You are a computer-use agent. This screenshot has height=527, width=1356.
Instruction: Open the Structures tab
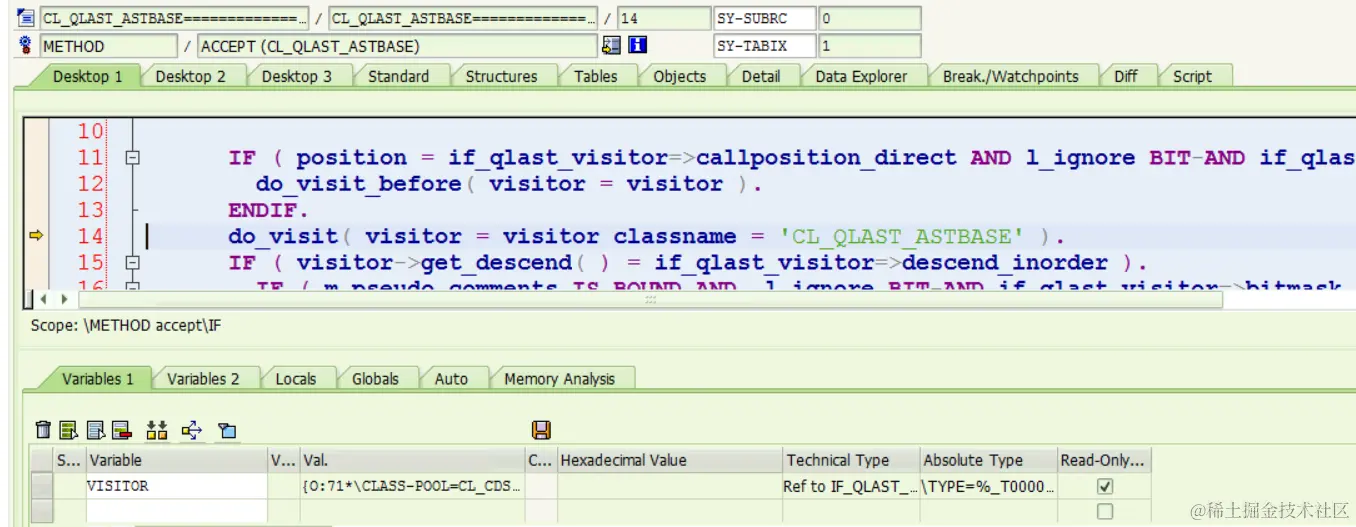pos(501,76)
